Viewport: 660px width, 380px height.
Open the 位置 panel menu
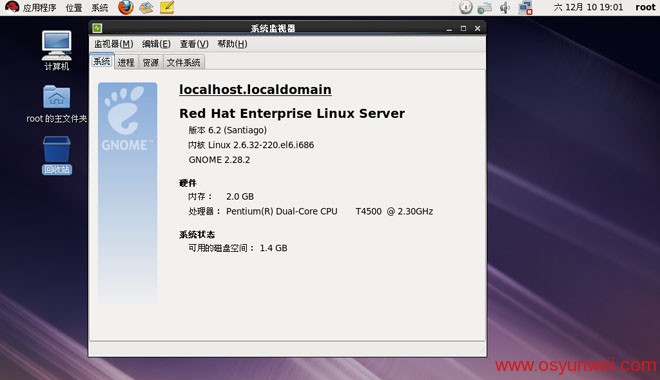click(x=74, y=8)
